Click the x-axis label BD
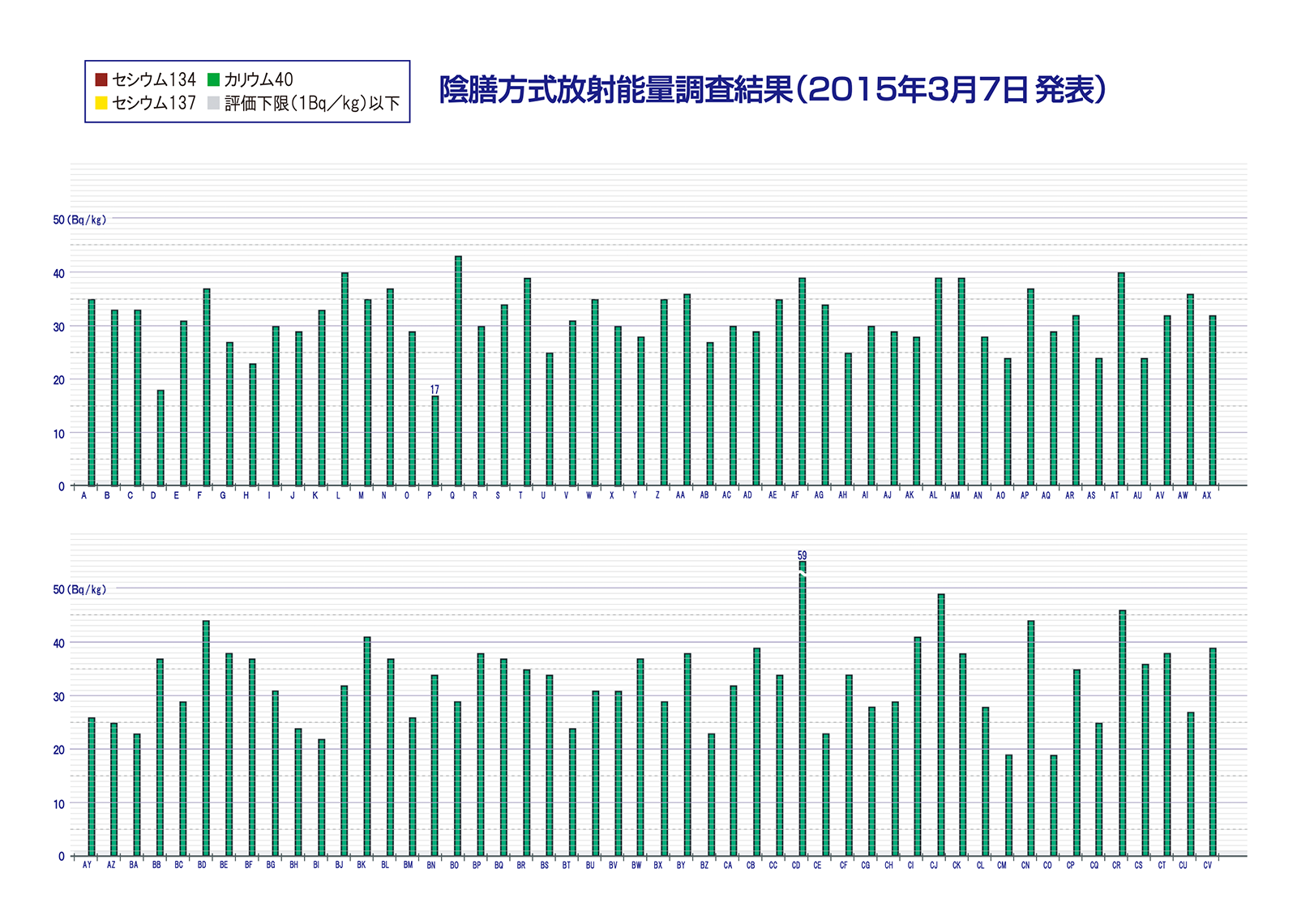Image resolution: width=1297 pixels, height=924 pixels. (202, 865)
